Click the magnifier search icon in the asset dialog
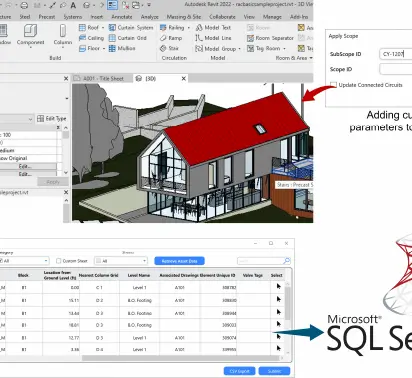412x378 pixels. click(287, 261)
